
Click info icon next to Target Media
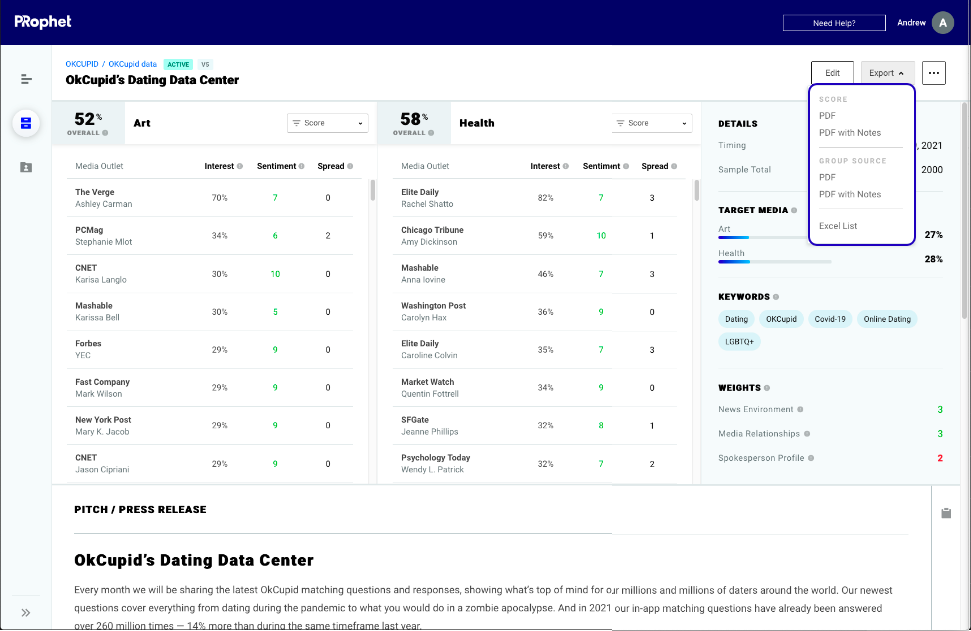[794, 211]
